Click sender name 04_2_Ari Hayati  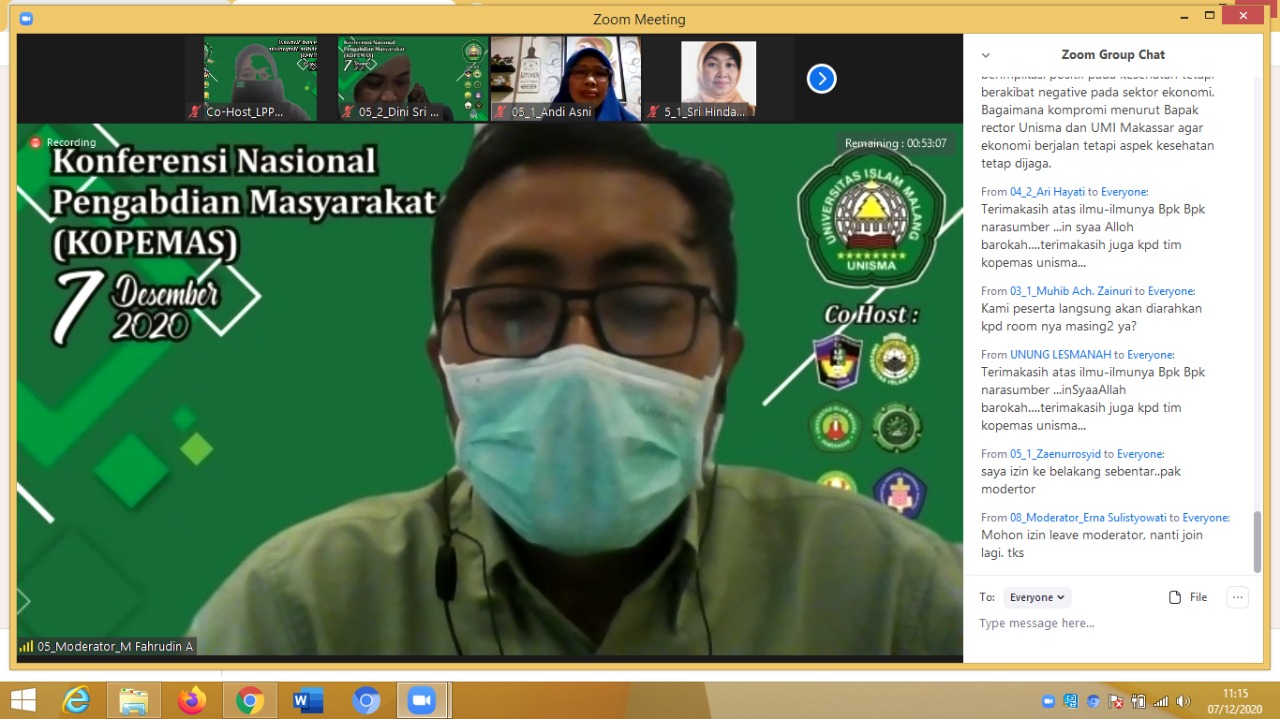coord(1047,192)
